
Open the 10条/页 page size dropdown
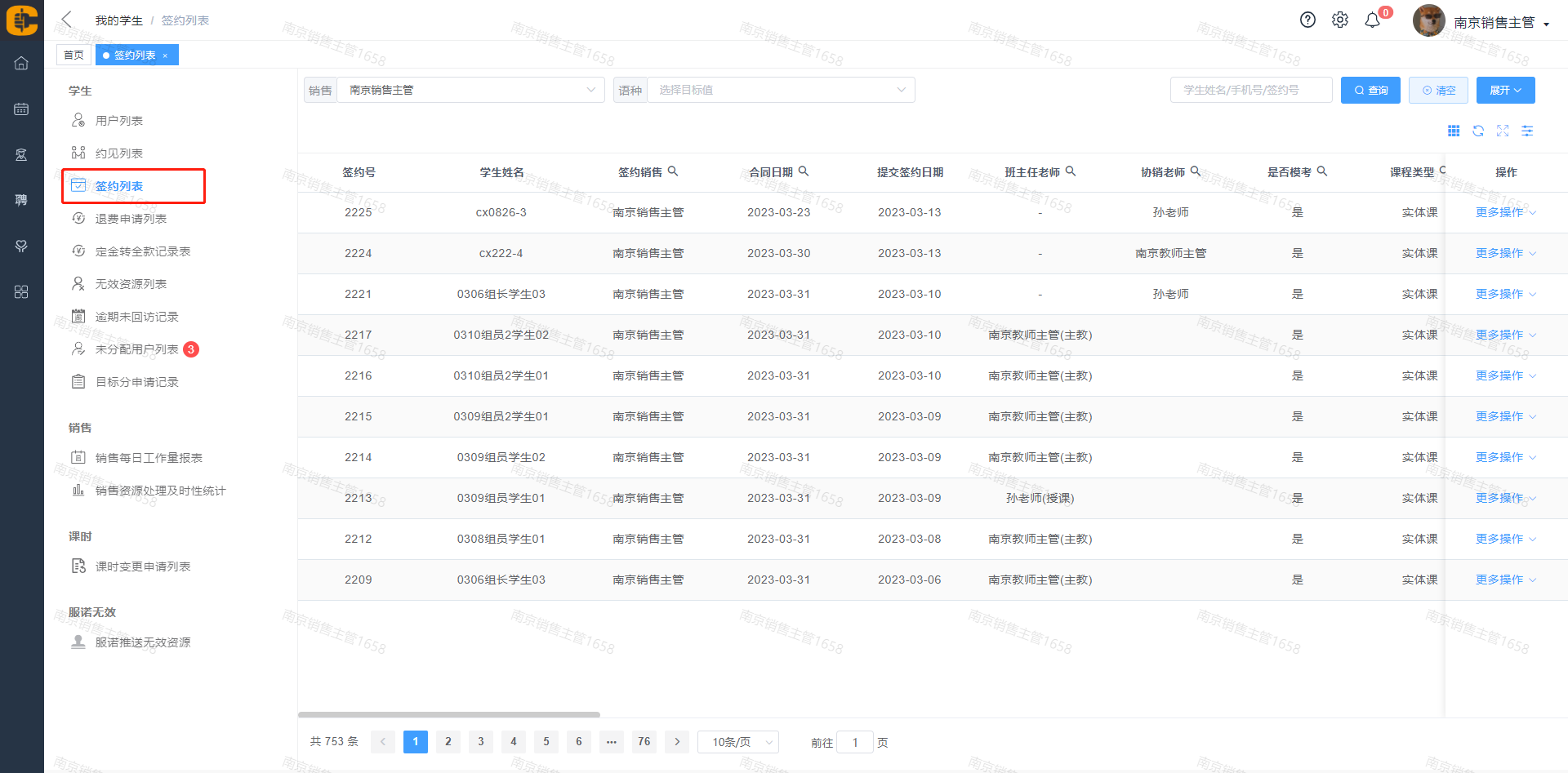(x=738, y=742)
